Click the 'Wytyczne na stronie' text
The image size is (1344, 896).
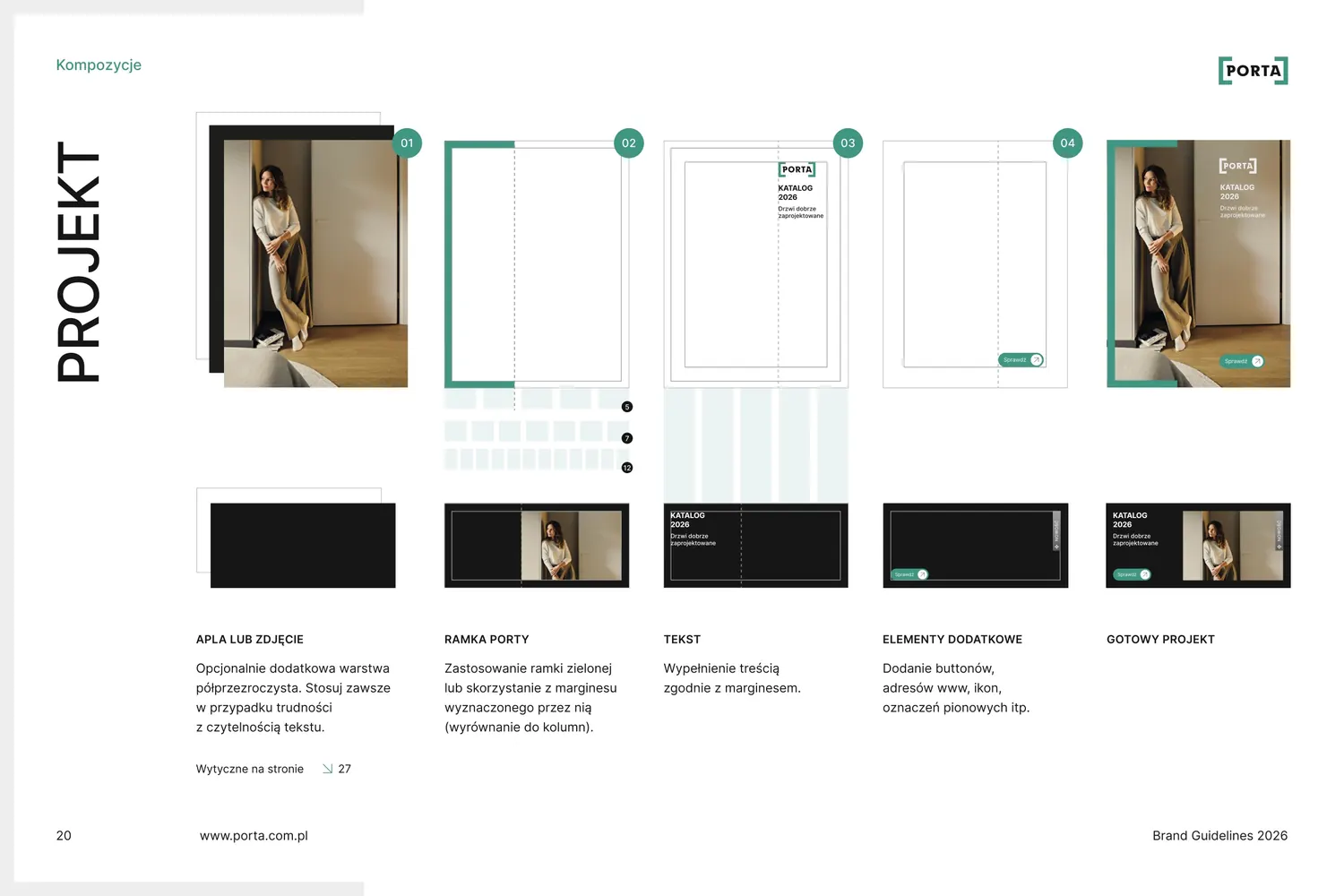[x=250, y=769]
